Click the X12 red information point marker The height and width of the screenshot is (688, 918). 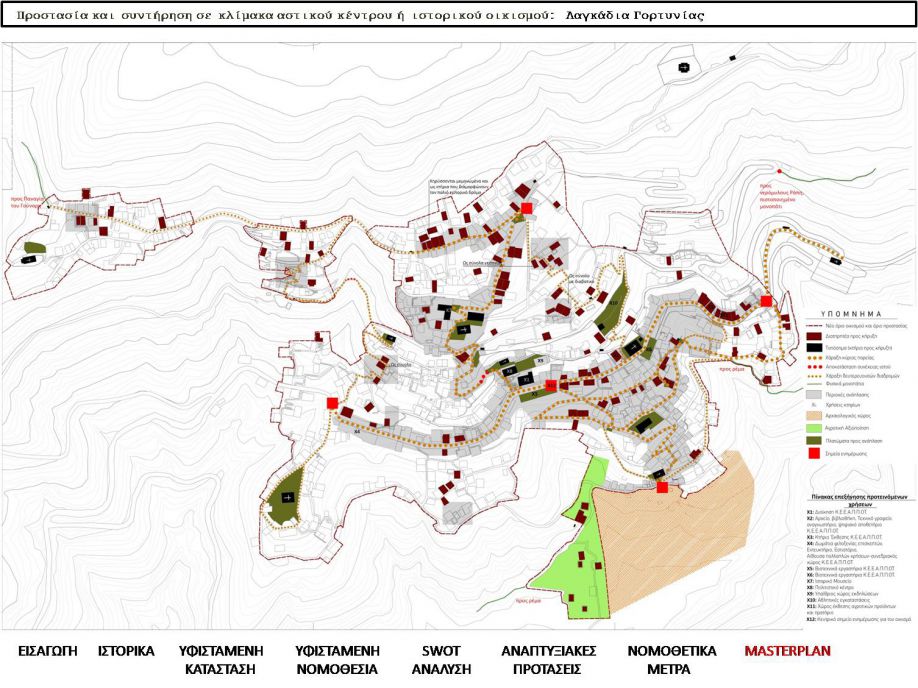pyautogui.click(x=551, y=385)
